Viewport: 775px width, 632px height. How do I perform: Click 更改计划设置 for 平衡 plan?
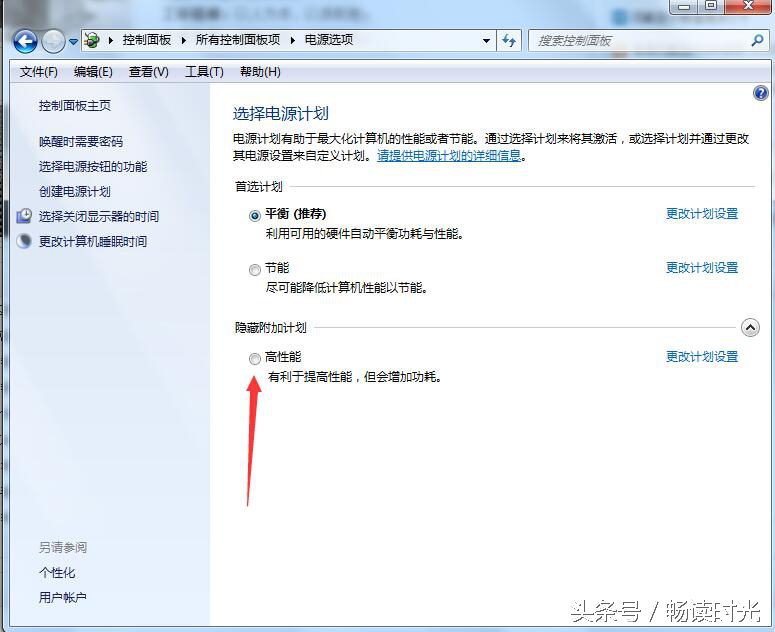[x=702, y=214]
